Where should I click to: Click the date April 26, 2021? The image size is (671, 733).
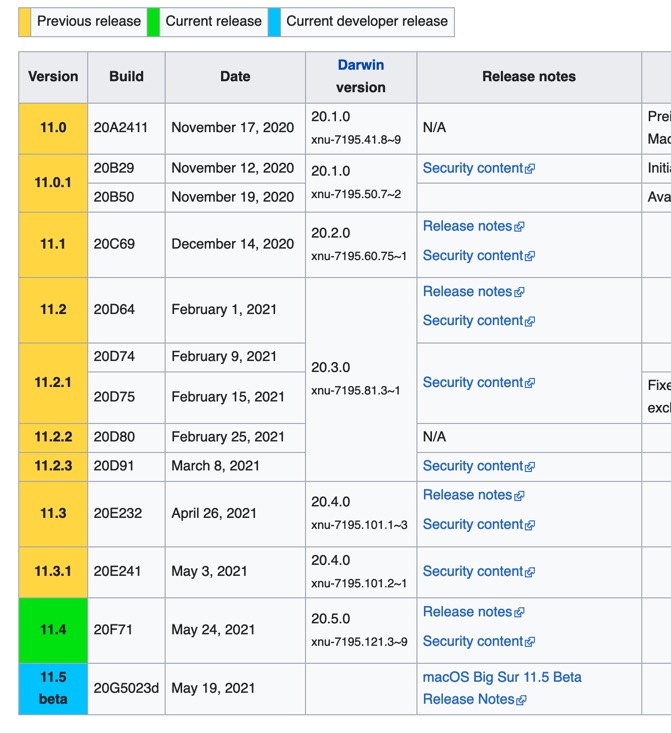pyautogui.click(x=214, y=513)
